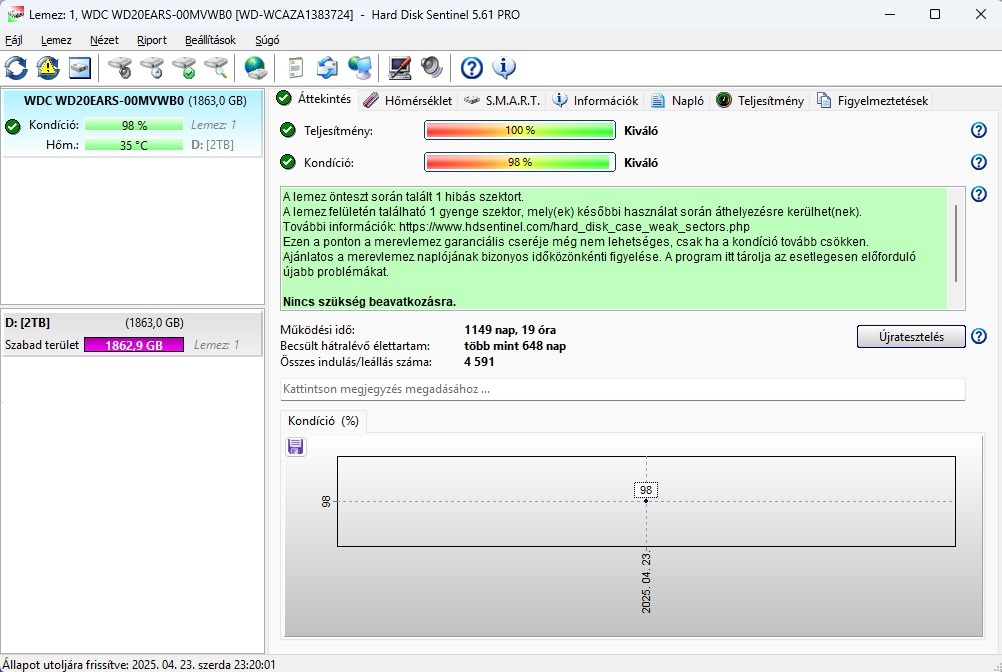Click the help icon beside the green description box
Viewport: 1002px width, 672px height.
point(978,194)
